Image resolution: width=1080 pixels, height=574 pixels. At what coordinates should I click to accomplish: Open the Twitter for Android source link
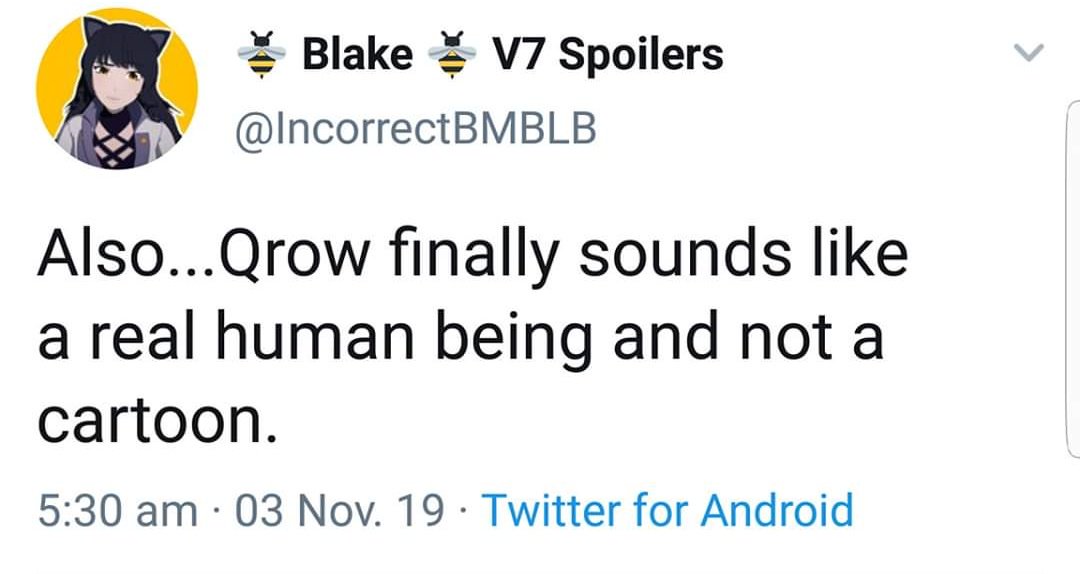pos(667,511)
